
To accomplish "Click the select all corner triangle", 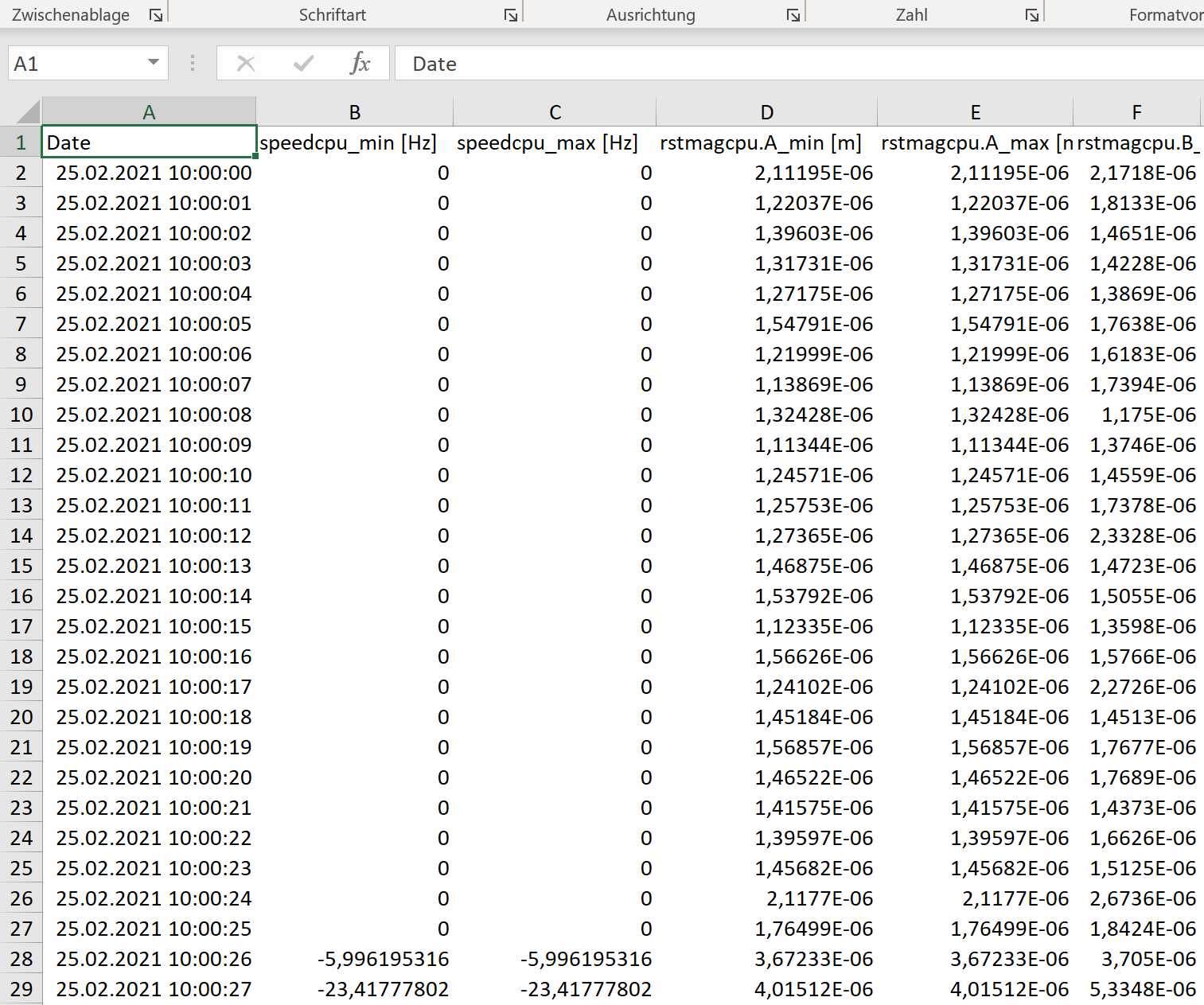I will 28,112.
